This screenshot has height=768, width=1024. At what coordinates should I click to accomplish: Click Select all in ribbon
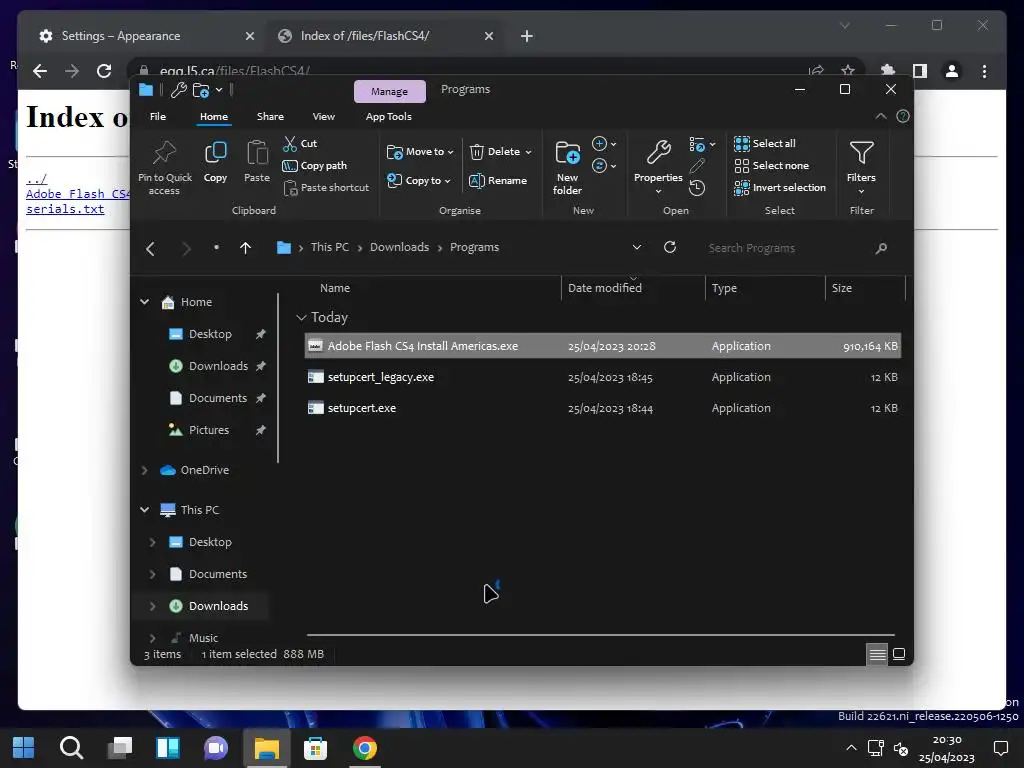(765, 144)
